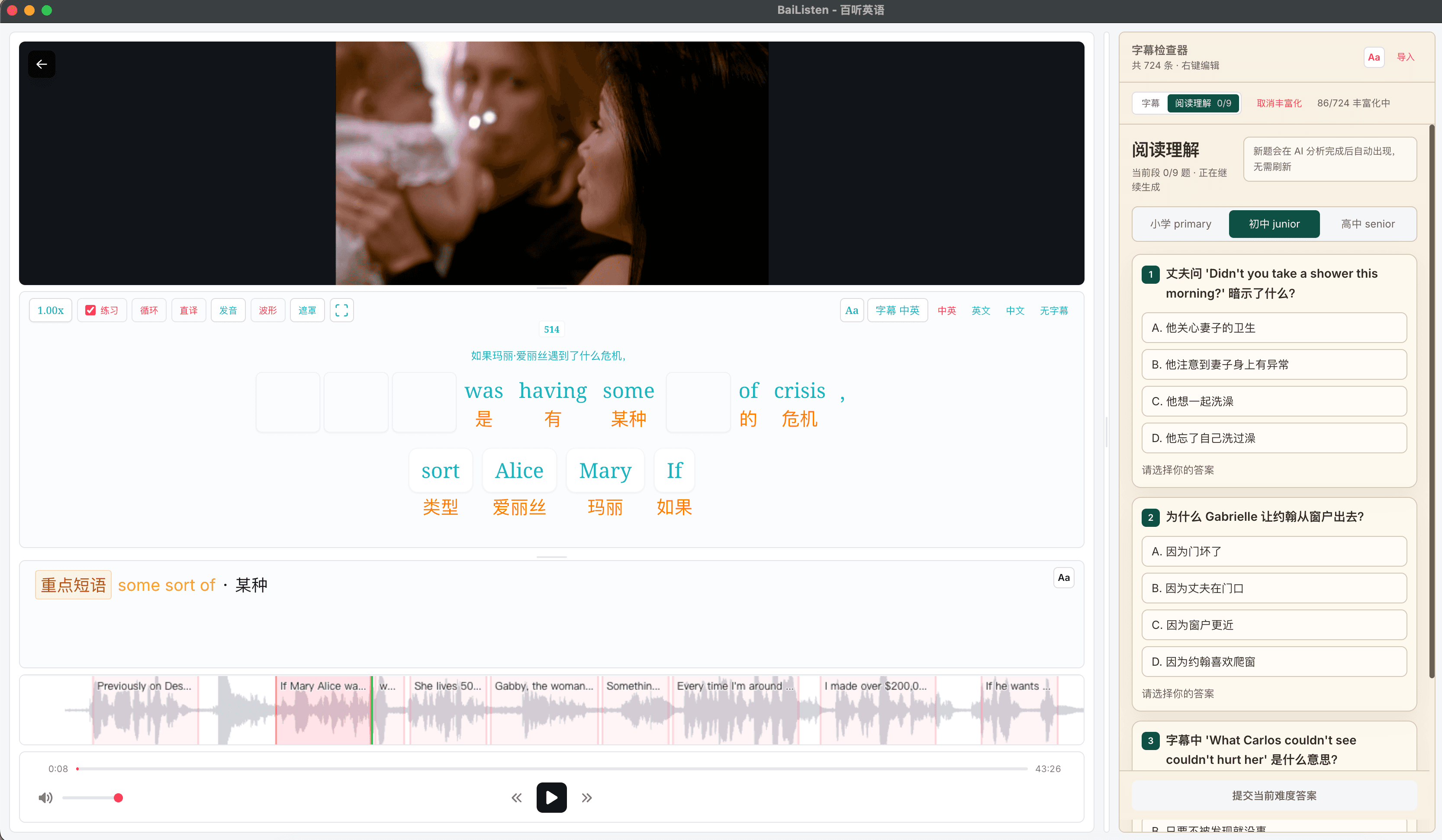Pick the word tile 'Alice'

pos(519,471)
